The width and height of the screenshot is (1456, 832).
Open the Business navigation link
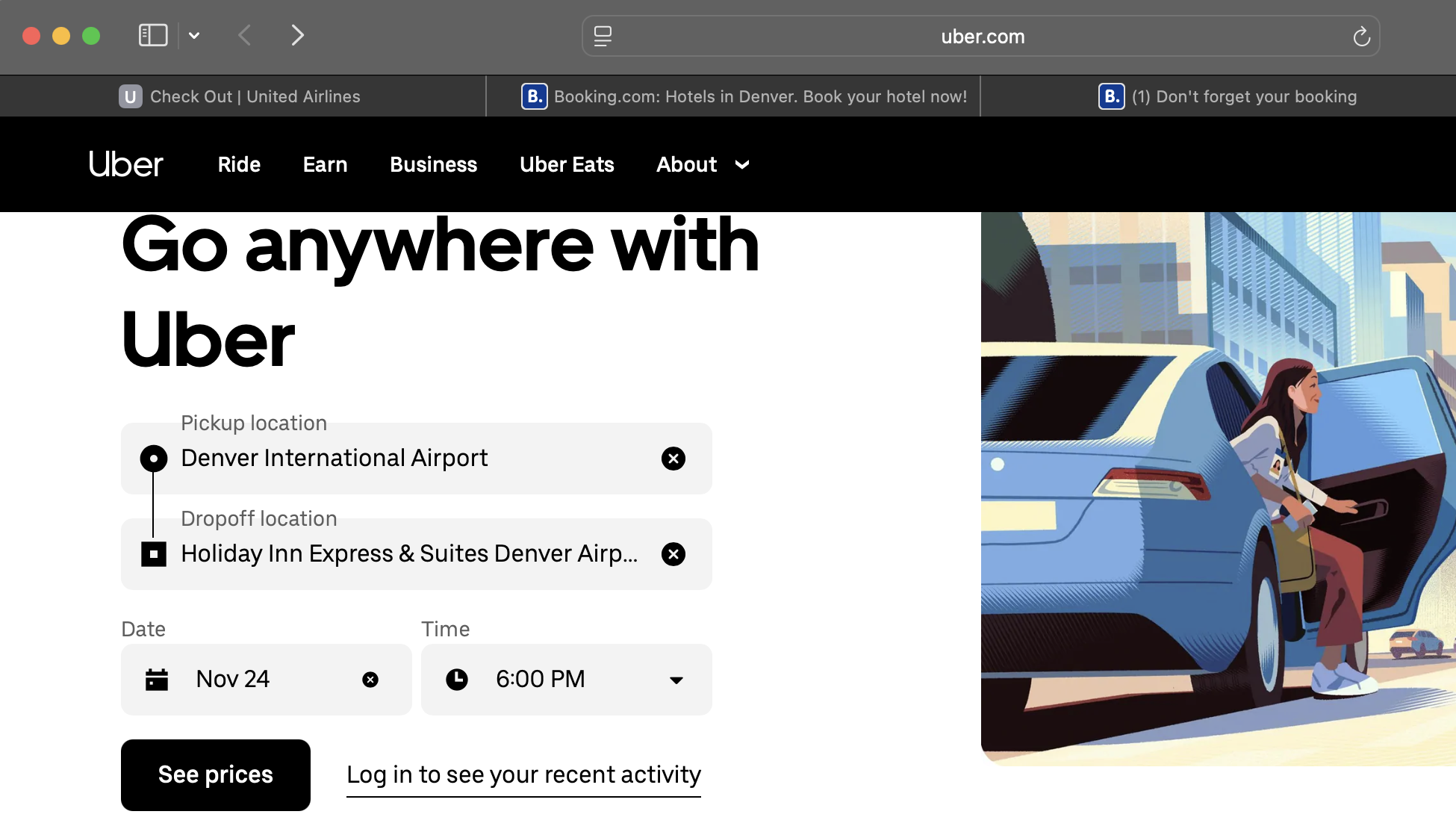point(433,164)
